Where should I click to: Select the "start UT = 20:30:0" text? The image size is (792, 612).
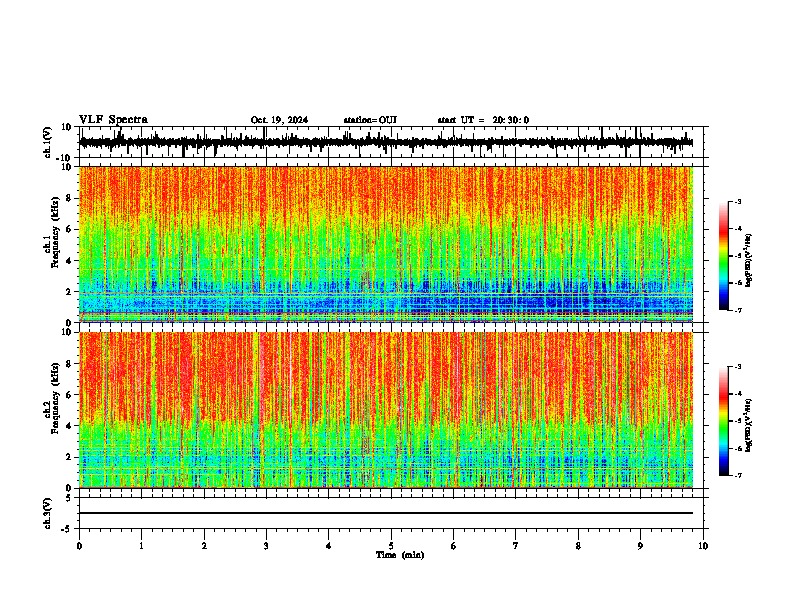(x=483, y=120)
